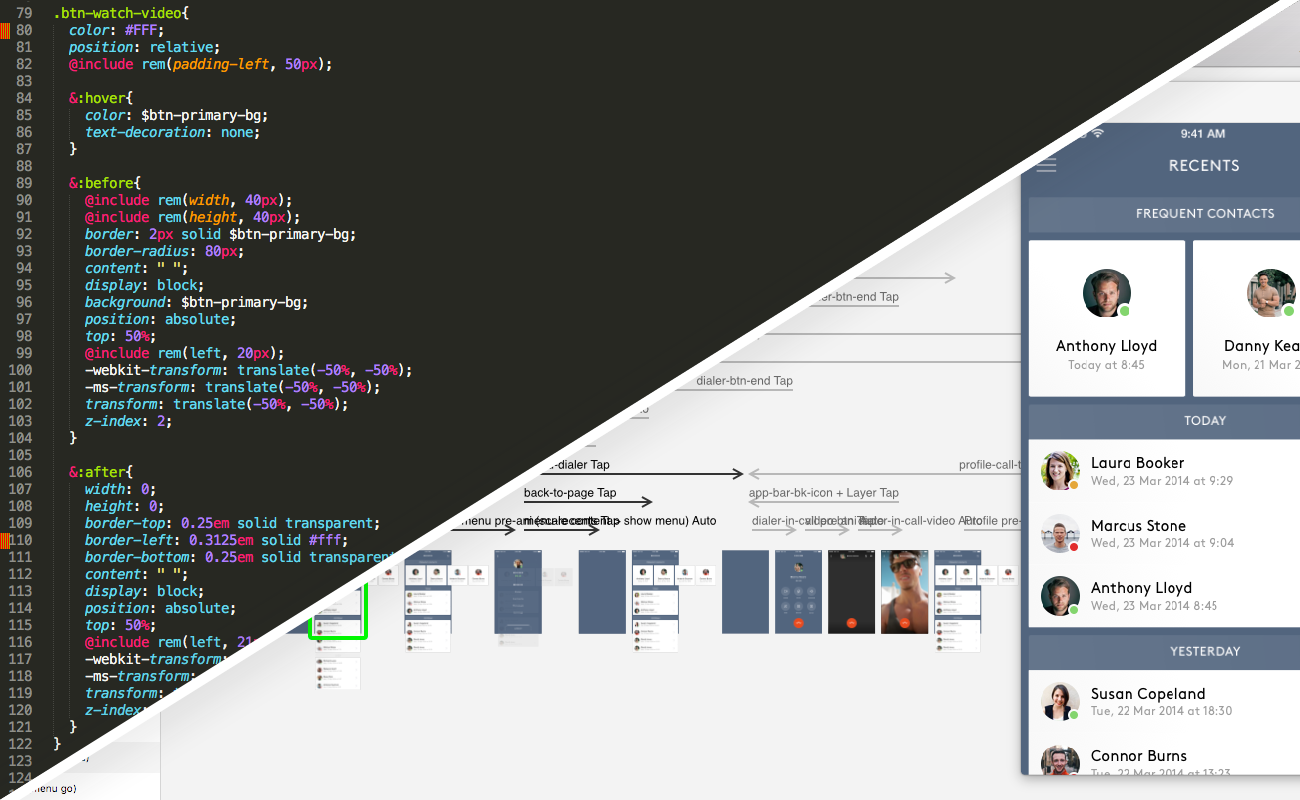
Task: Click the 'dialer-btn-end Tap' label above back-to-page
Action: 744,381
